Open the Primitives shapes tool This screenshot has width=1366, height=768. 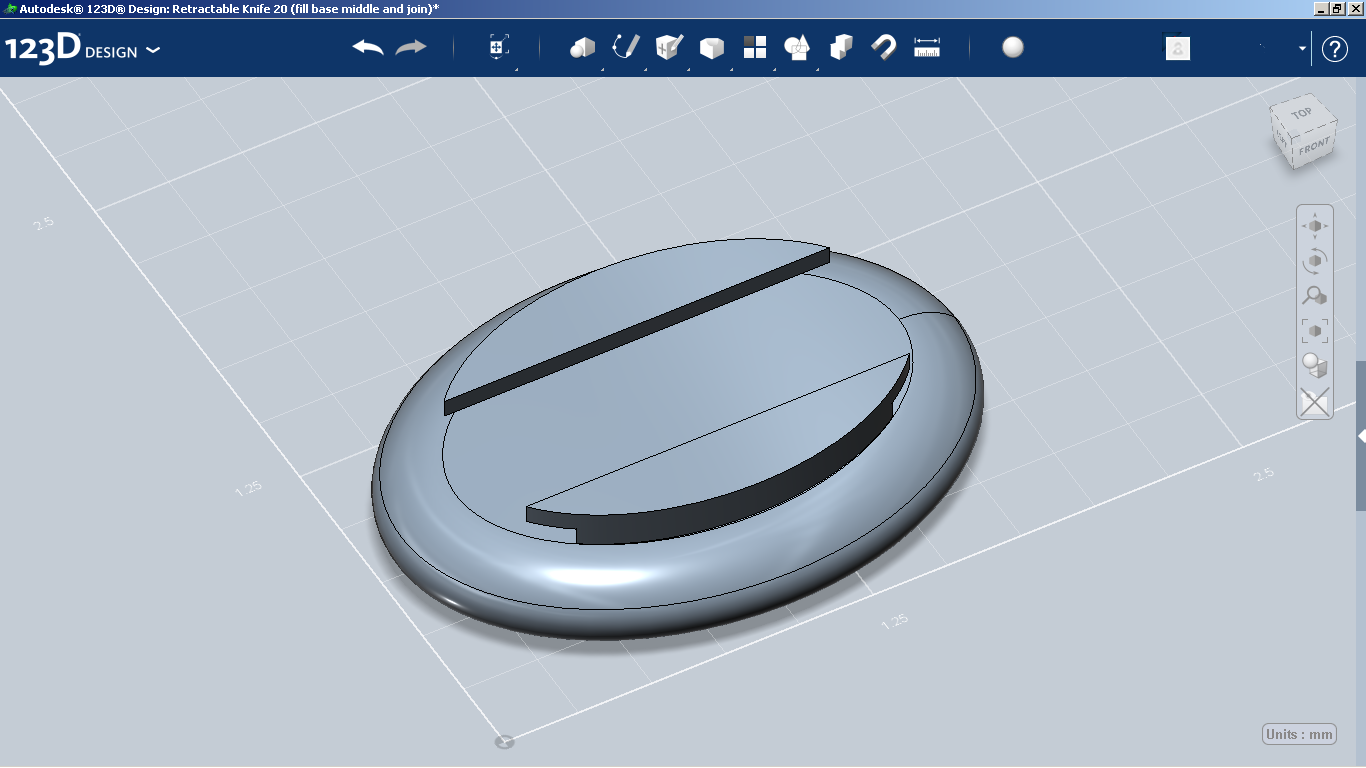(x=582, y=48)
